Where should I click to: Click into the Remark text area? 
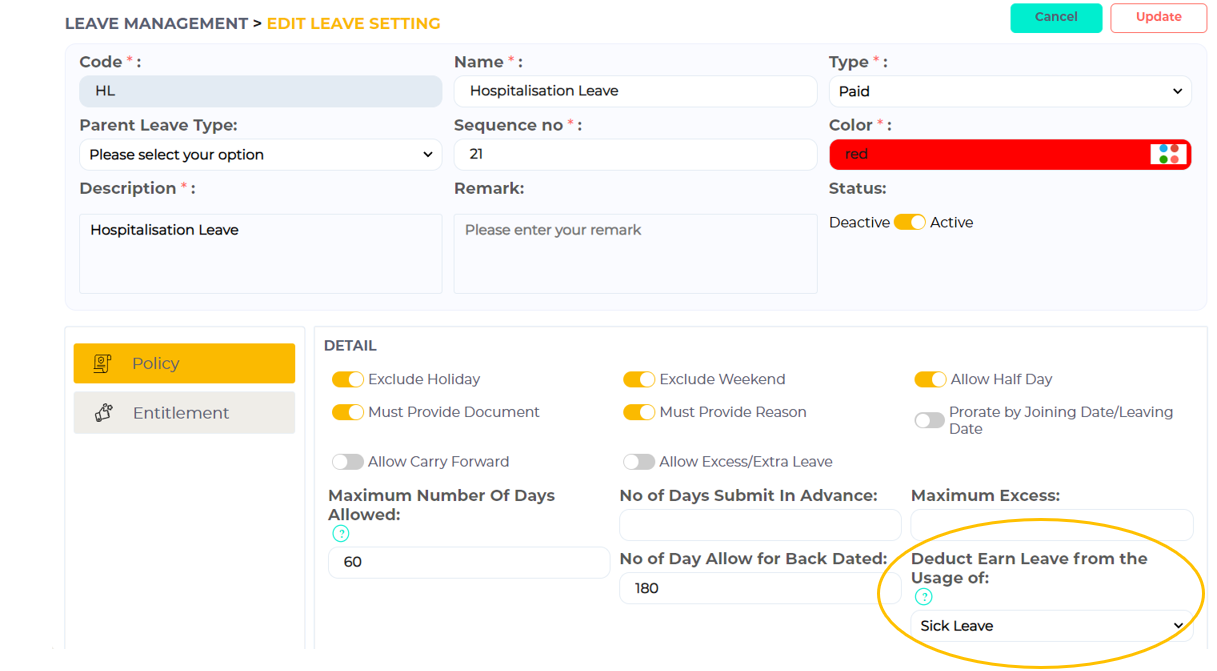click(x=635, y=254)
